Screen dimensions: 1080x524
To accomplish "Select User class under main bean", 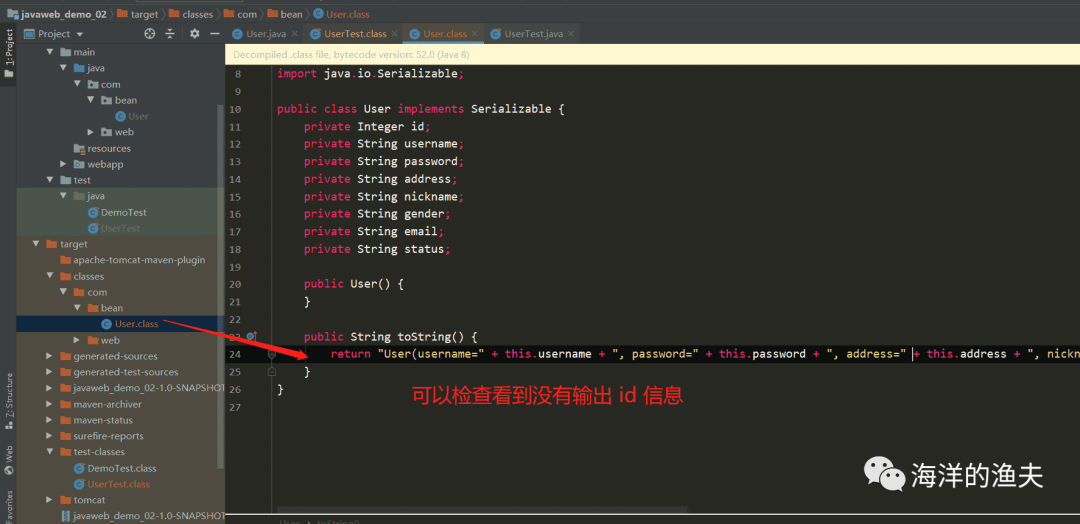I will pyautogui.click(x=132, y=116).
